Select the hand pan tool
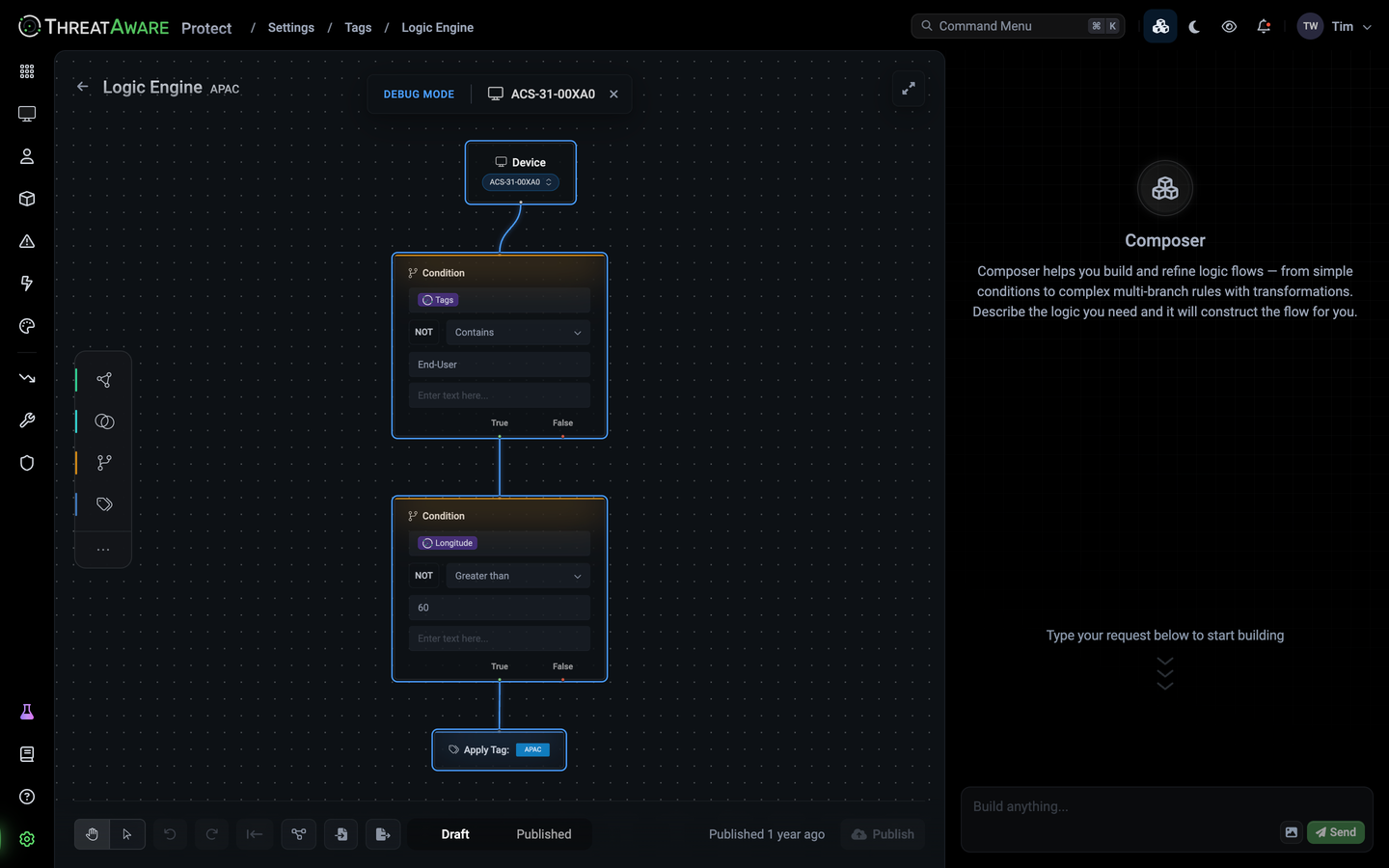 tap(93, 834)
